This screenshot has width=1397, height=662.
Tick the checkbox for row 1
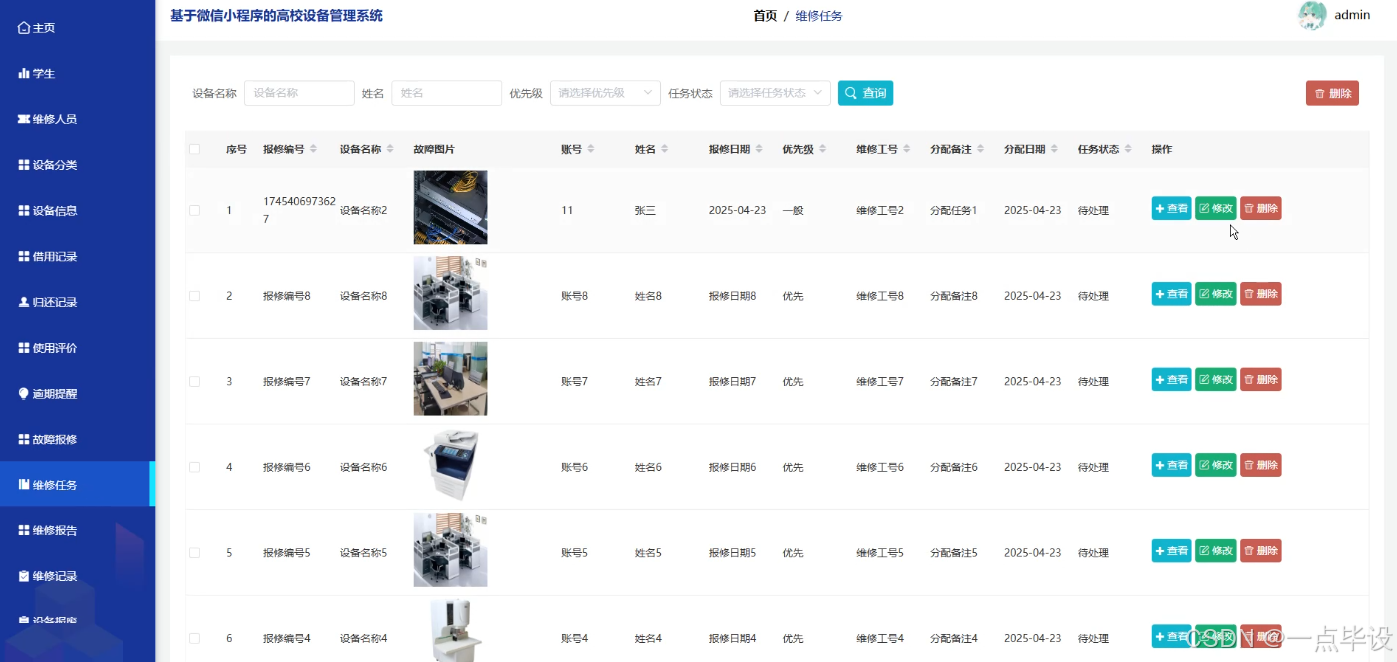point(197,208)
